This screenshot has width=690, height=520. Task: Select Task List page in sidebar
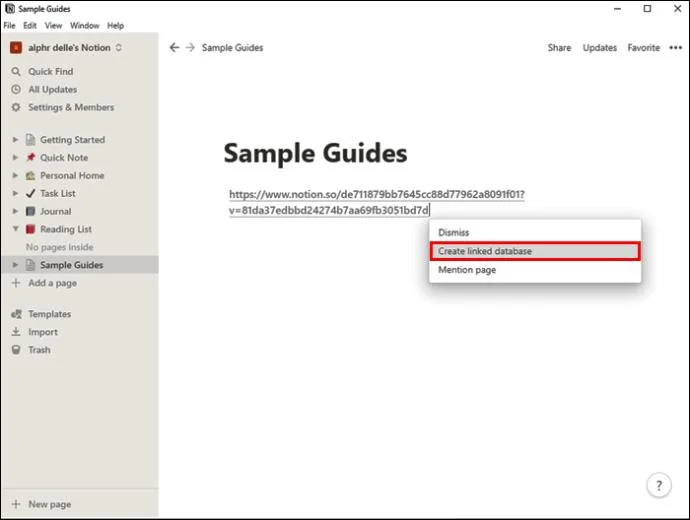[58, 193]
